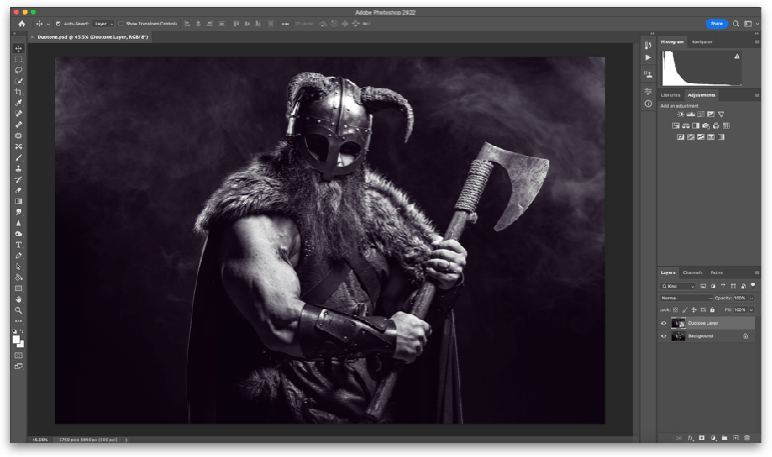
Task: Expand the layer Opacity dropdown
Action: [751, 298]
